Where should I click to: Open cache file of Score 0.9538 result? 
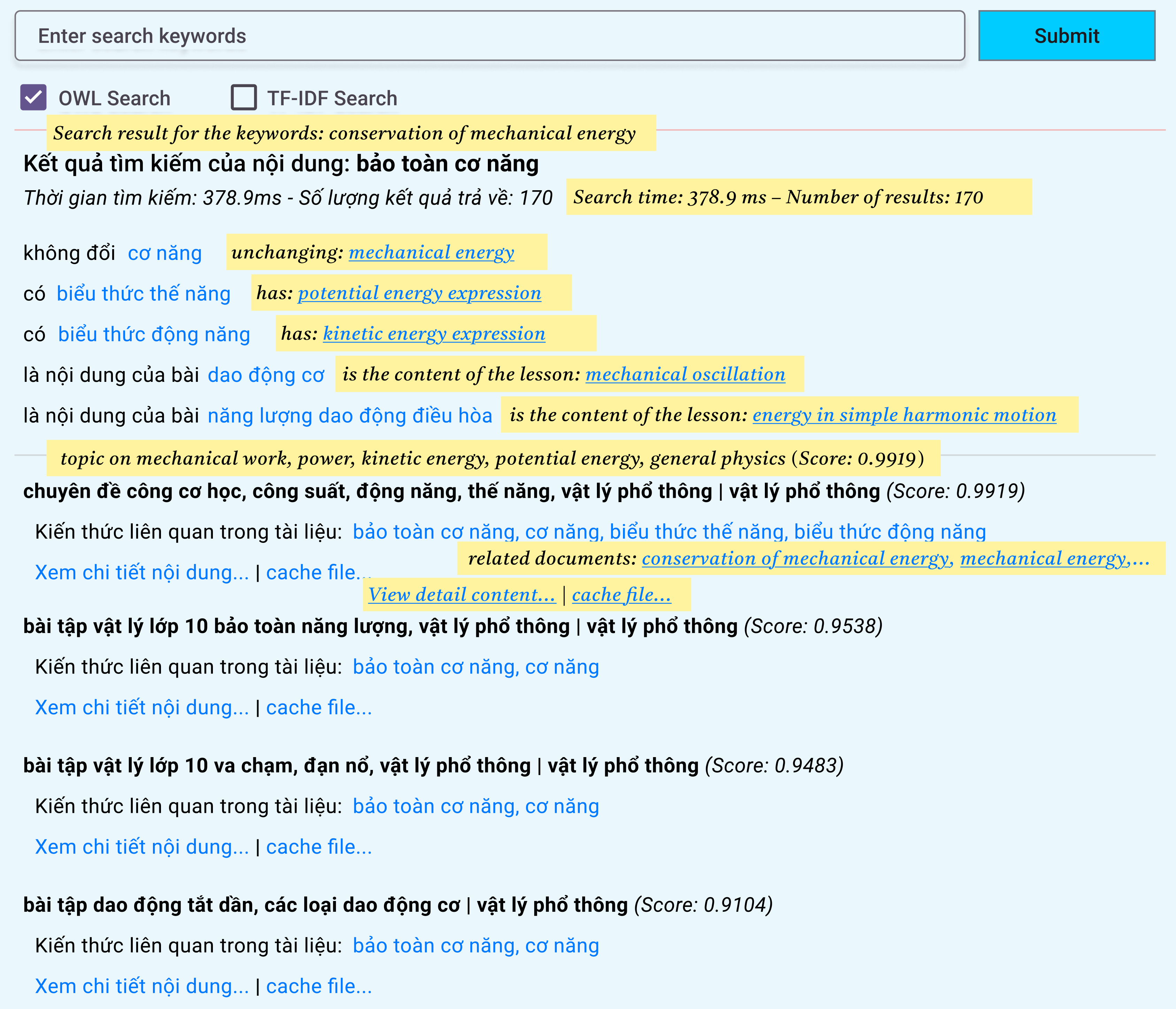(319, 708)
